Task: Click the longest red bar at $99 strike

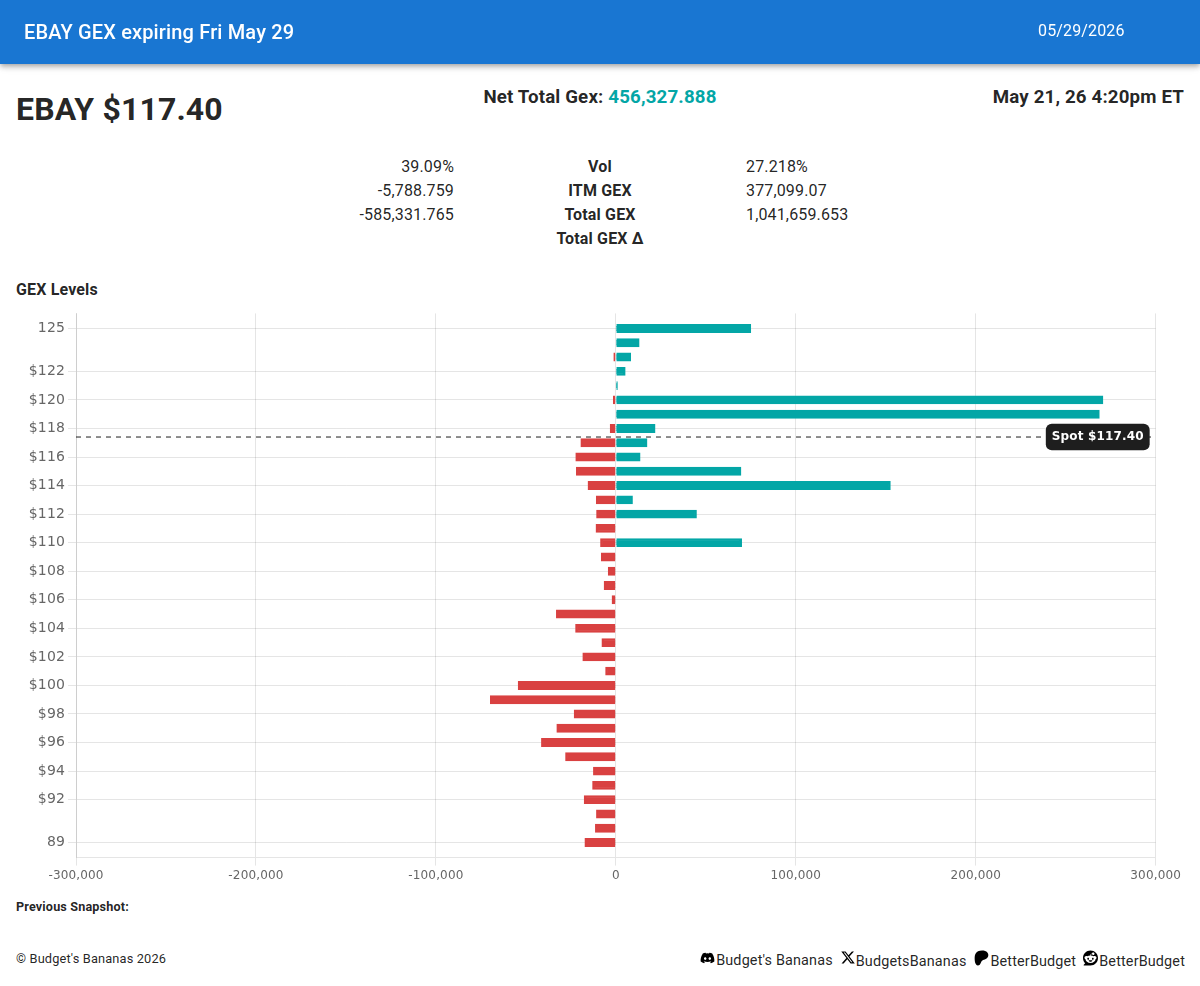Action: [x=552, y=699]
